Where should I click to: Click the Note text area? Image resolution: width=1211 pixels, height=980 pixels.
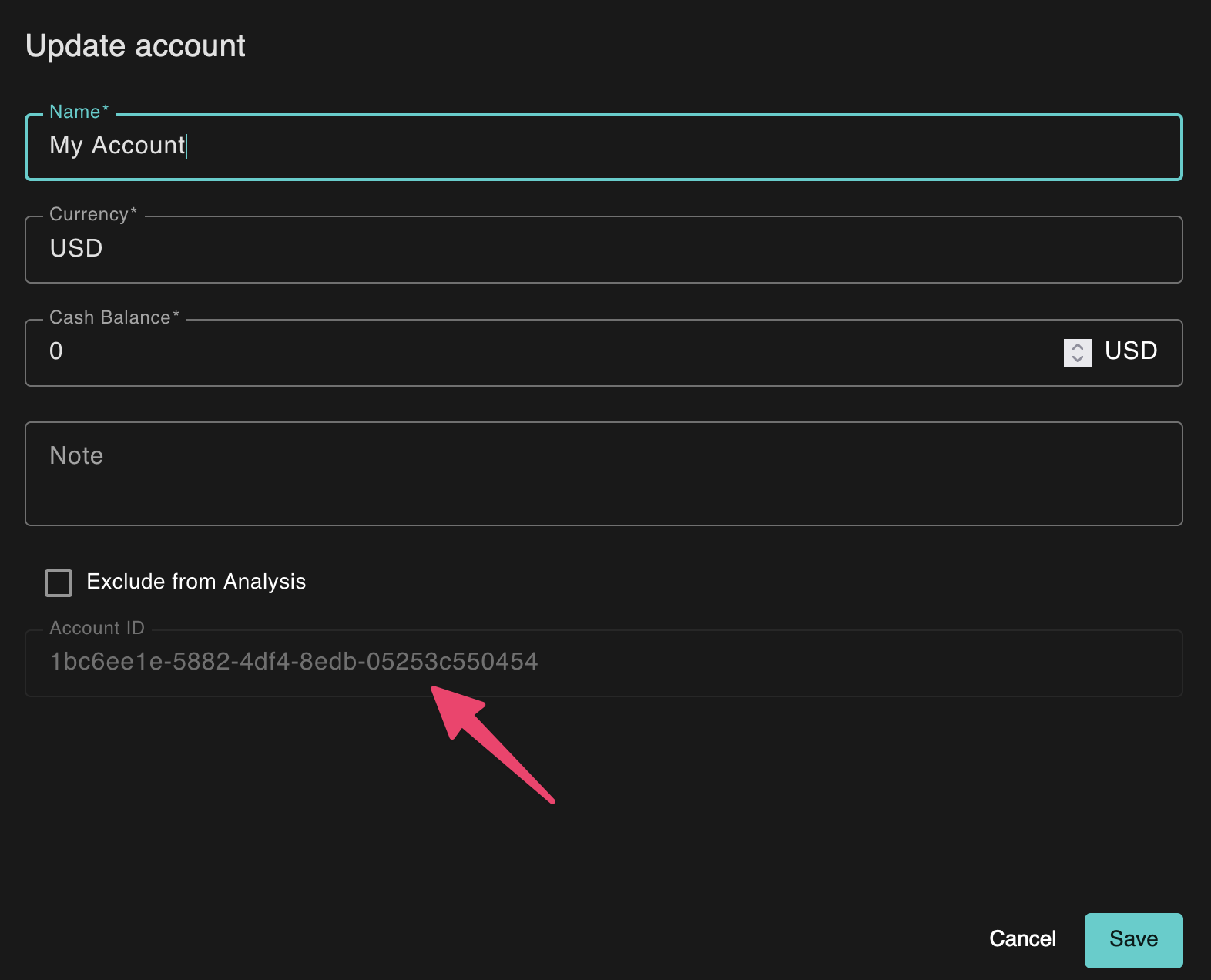[x=603, y=474]
